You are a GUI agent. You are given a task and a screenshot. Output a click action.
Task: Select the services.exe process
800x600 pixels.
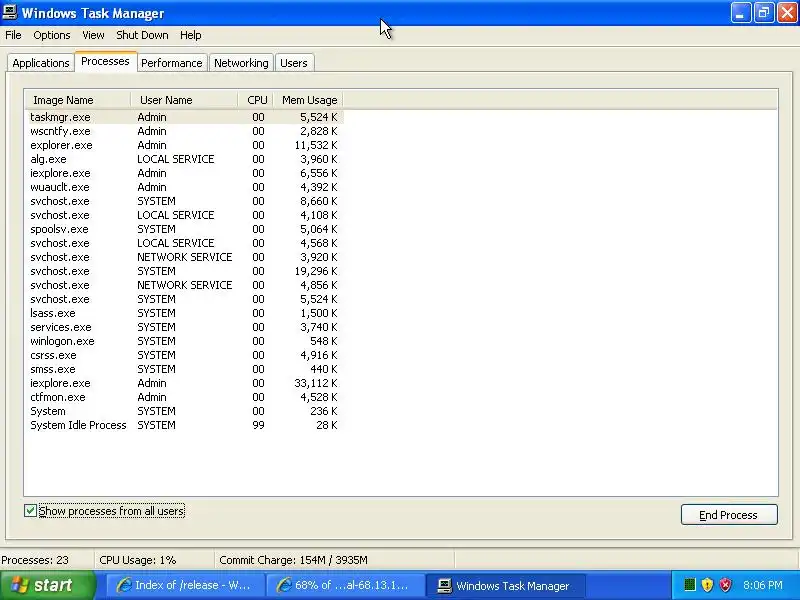click(x=184, y=328)
